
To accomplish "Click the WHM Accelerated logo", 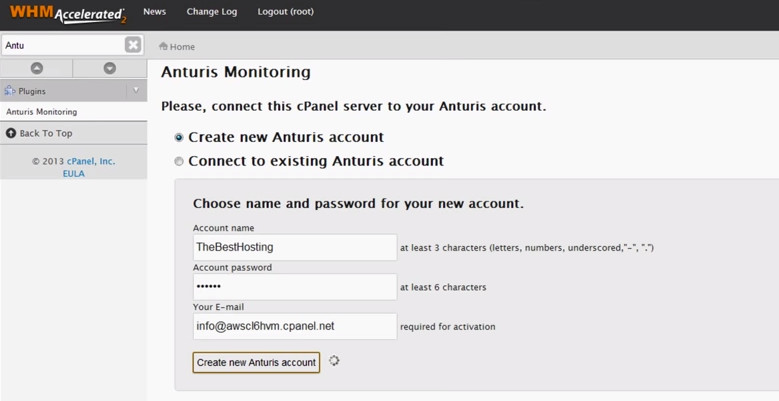I will [68, 13].
